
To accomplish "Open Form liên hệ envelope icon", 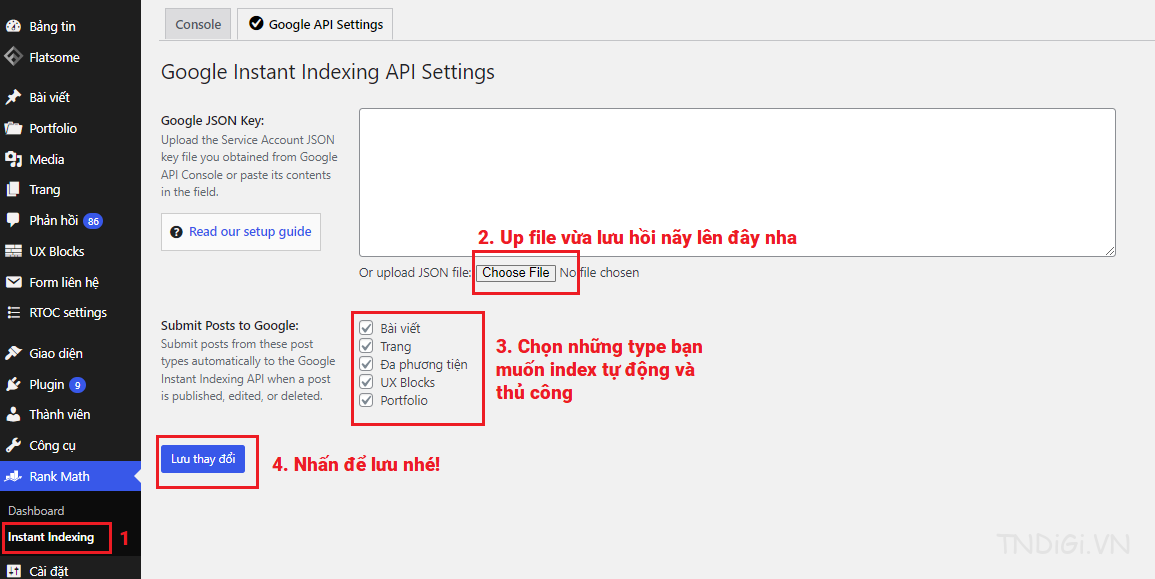I will (x=13, y=282).
